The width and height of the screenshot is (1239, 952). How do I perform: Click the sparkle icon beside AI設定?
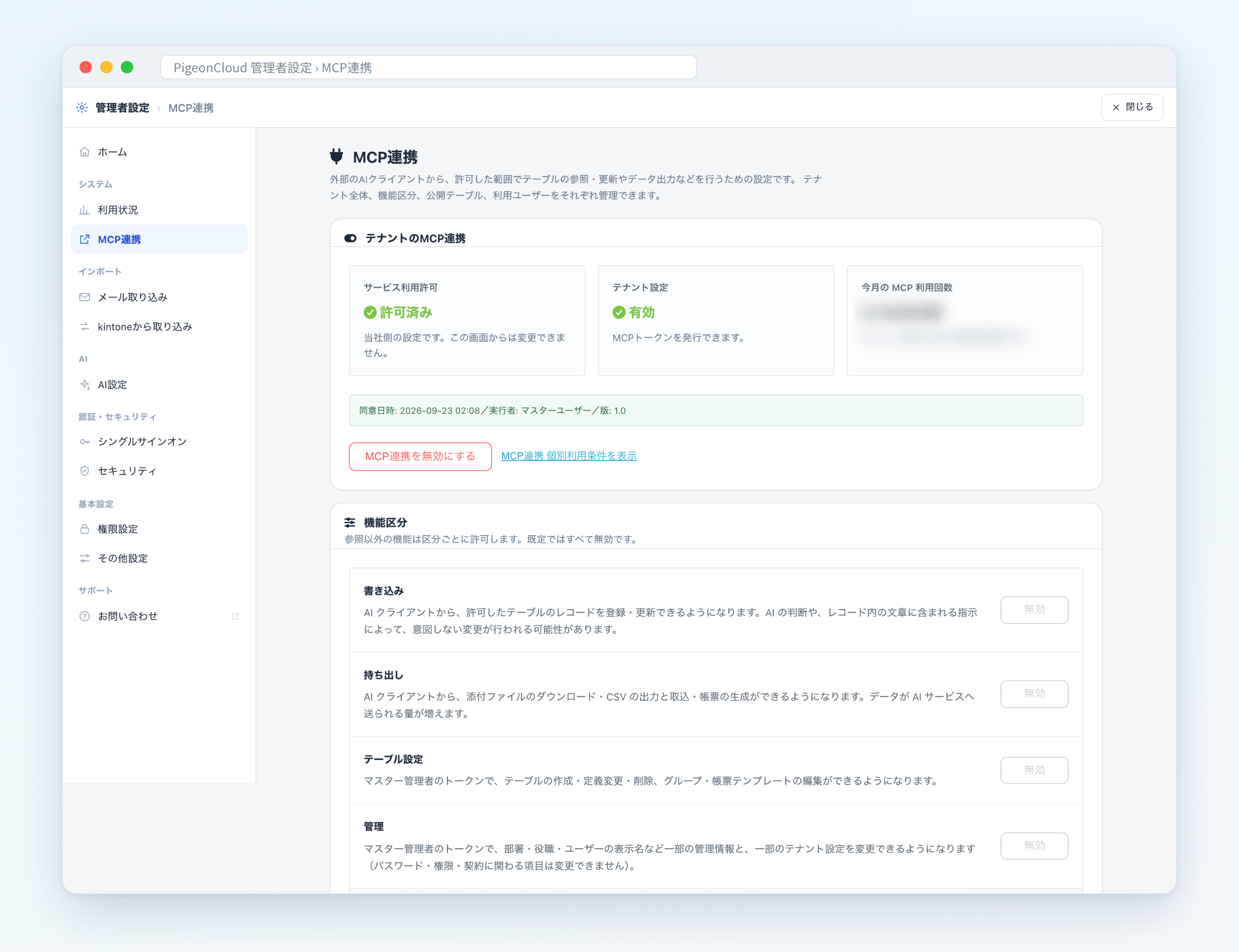pyautogui.click(x=85, y=385)
